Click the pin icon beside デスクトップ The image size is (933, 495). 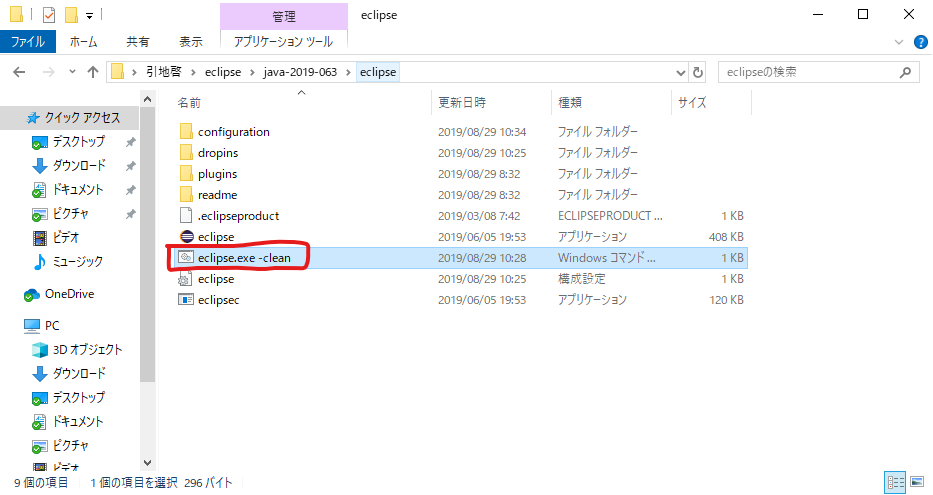click(x=130, y=142)
